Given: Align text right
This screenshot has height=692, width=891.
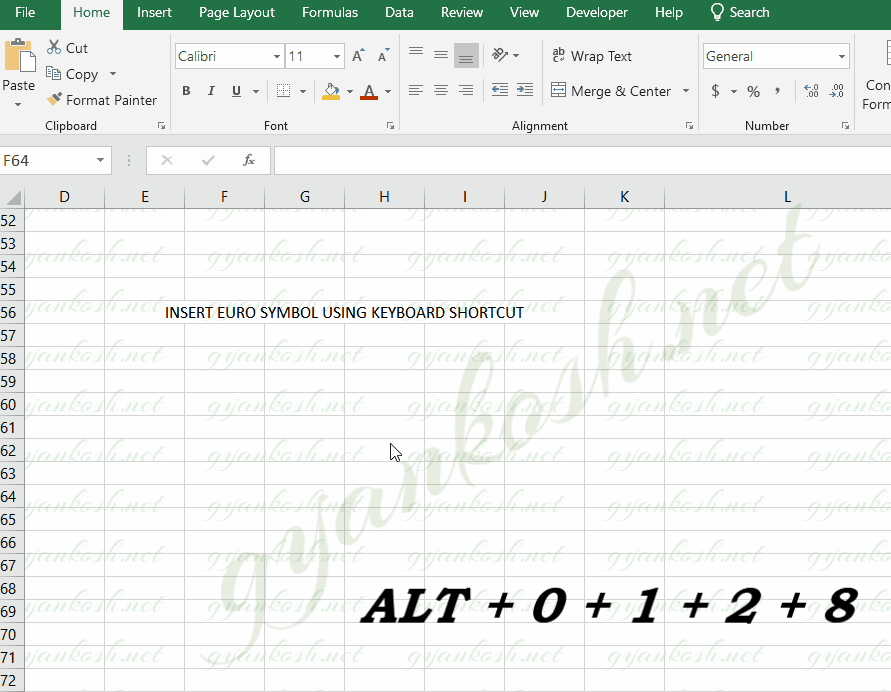Looking at the screenshot, I should pos(466,90).
